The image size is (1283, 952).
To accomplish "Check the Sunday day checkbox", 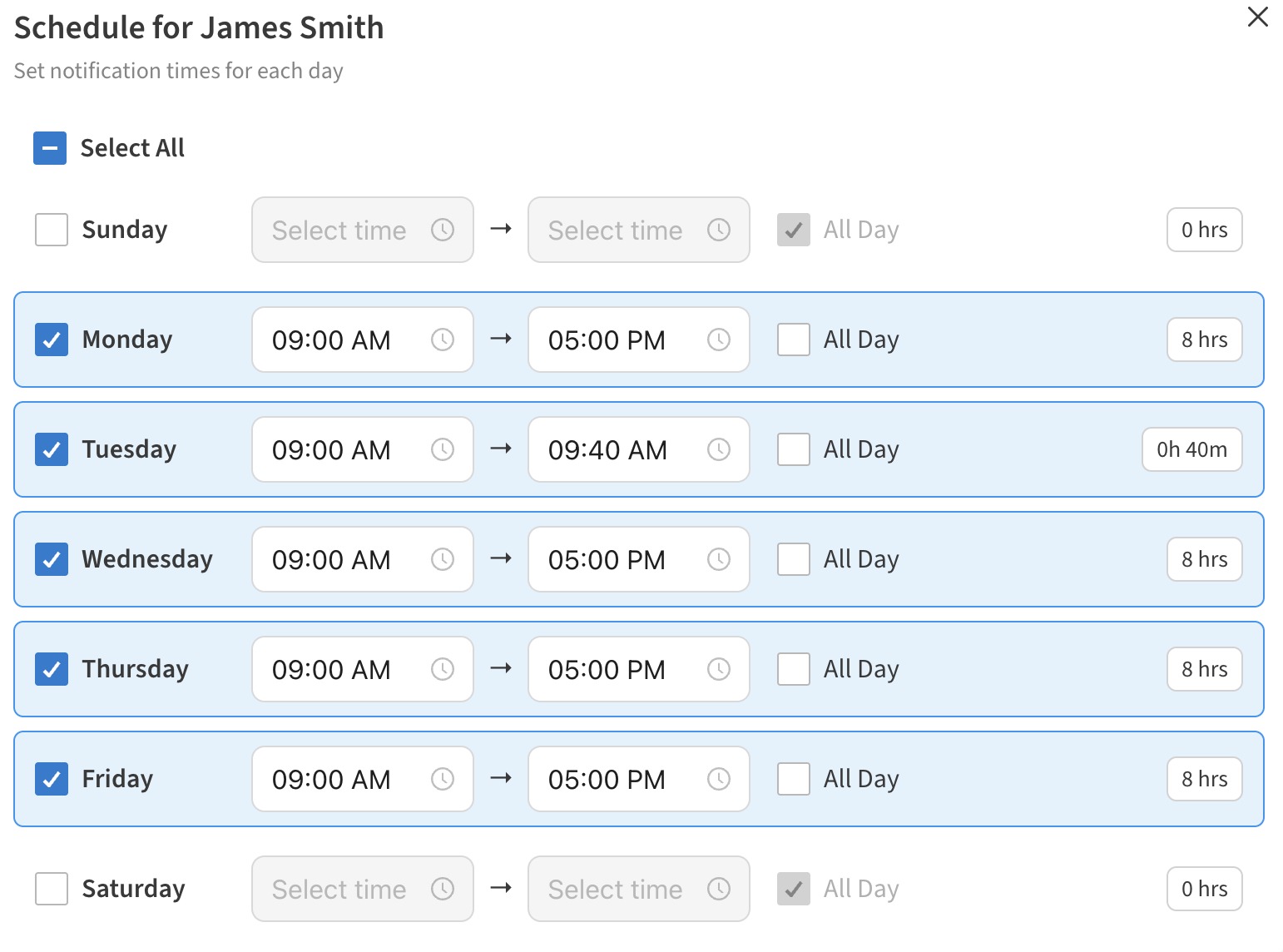I will pyautogui.click(x=51, y=230).
